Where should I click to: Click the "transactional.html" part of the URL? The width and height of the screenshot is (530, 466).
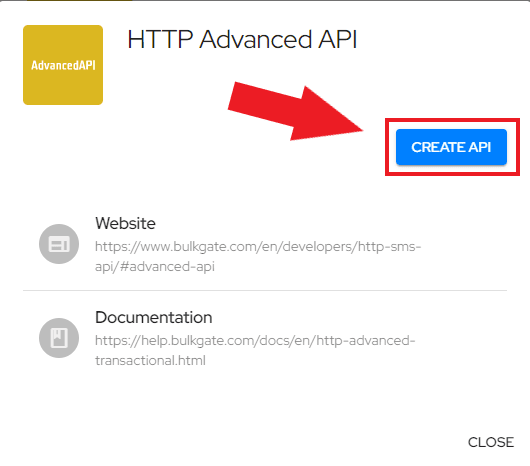pyautogui.click(x=150, y=361)
